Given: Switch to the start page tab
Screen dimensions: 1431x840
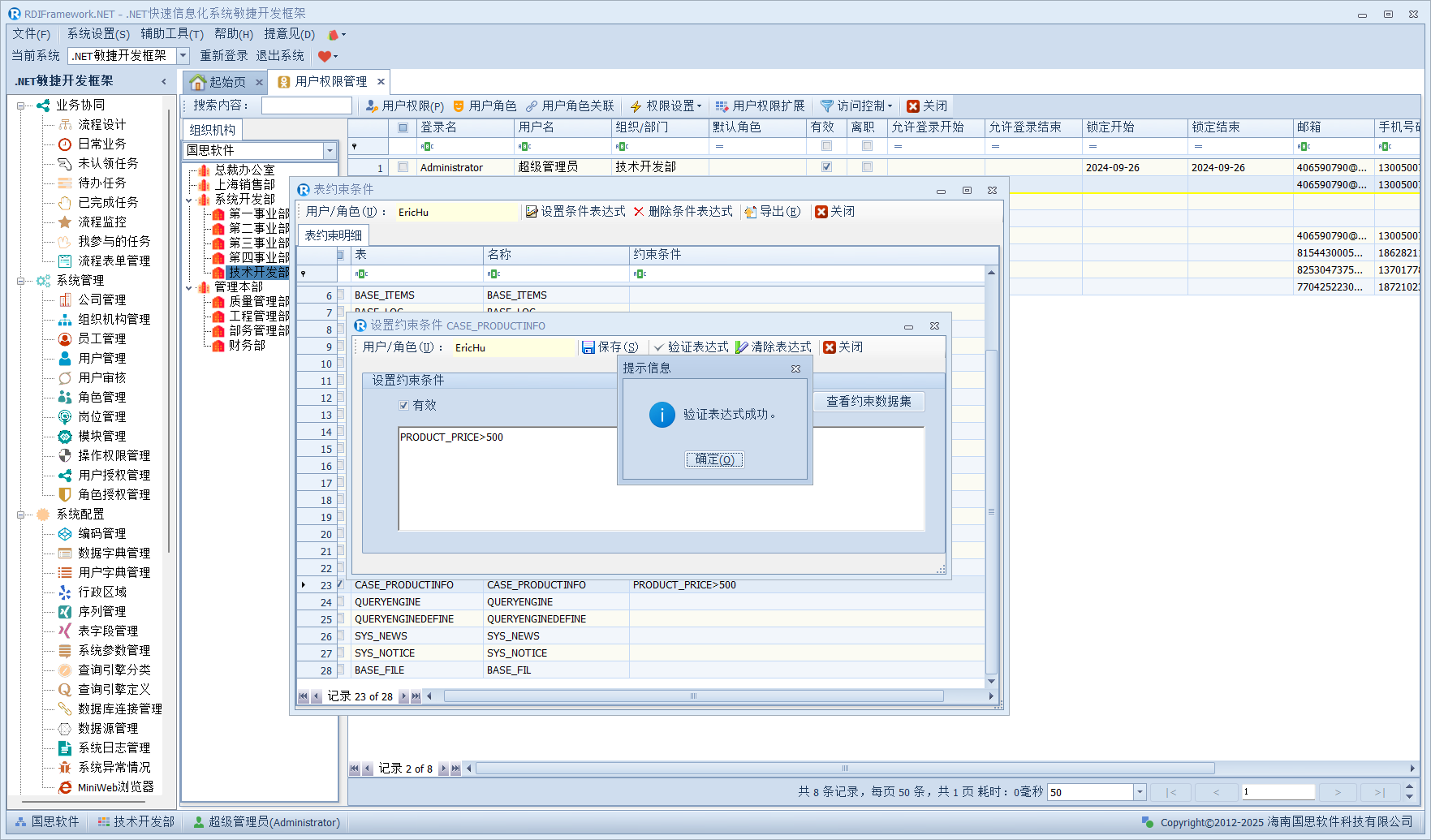Looking at the screenshot, I should coord(219,82).
